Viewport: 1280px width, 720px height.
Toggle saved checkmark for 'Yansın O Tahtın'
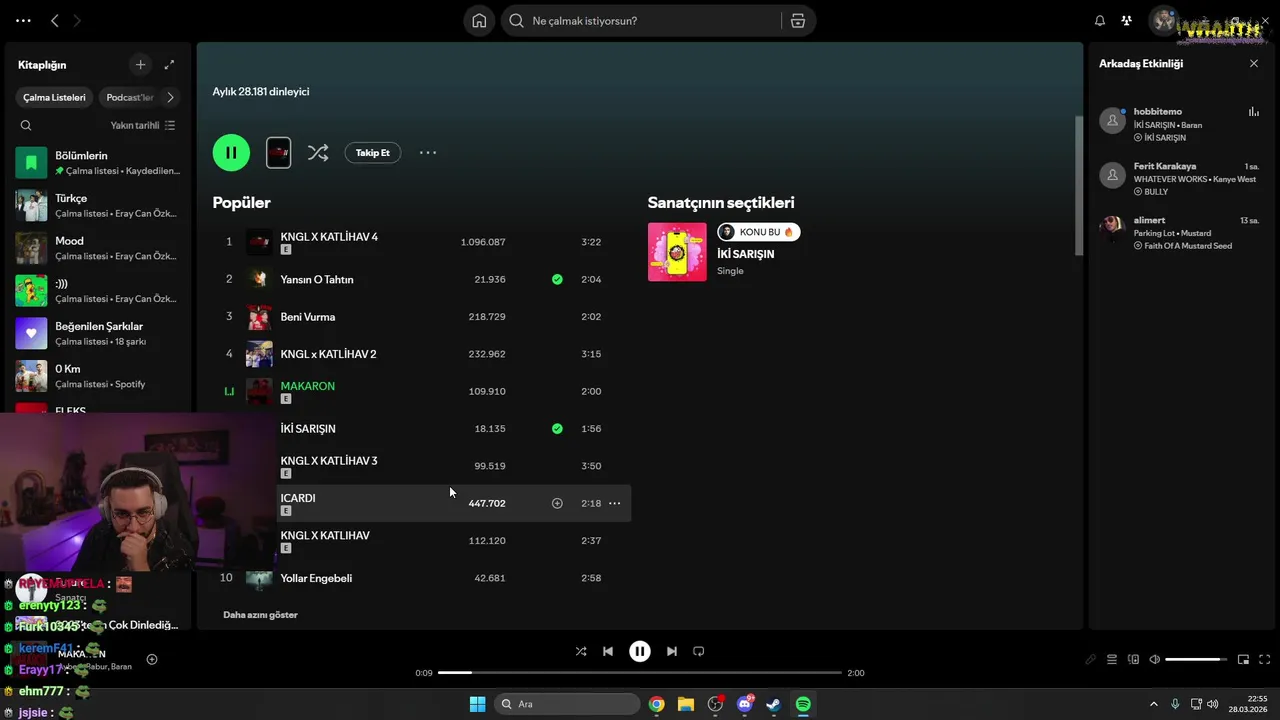point(557,279)
